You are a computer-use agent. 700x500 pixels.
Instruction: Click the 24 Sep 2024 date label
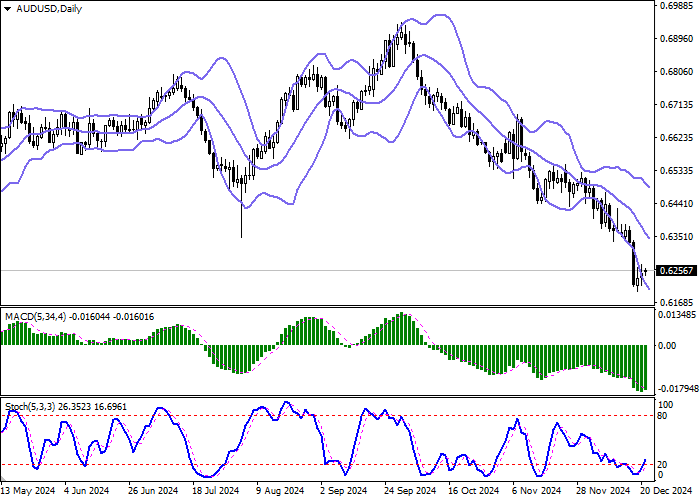click(x=412, y=492)
